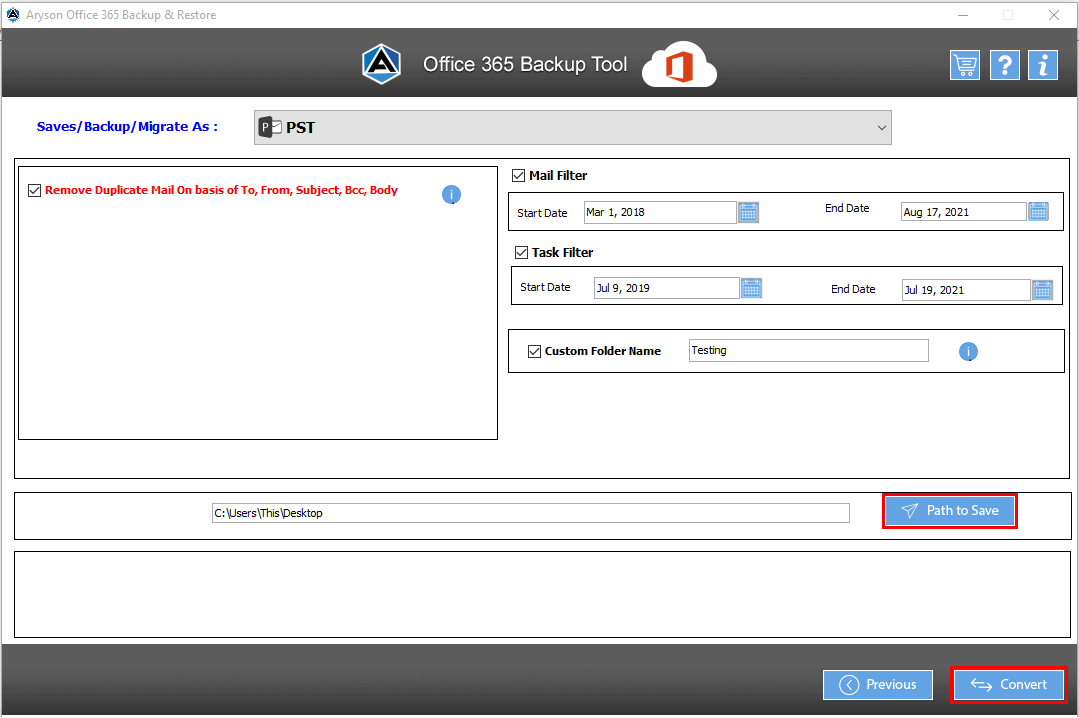Viewport: 1079px width, 718px height.
Task: Minimize the Aryson backup window
Action: [963, 15]
